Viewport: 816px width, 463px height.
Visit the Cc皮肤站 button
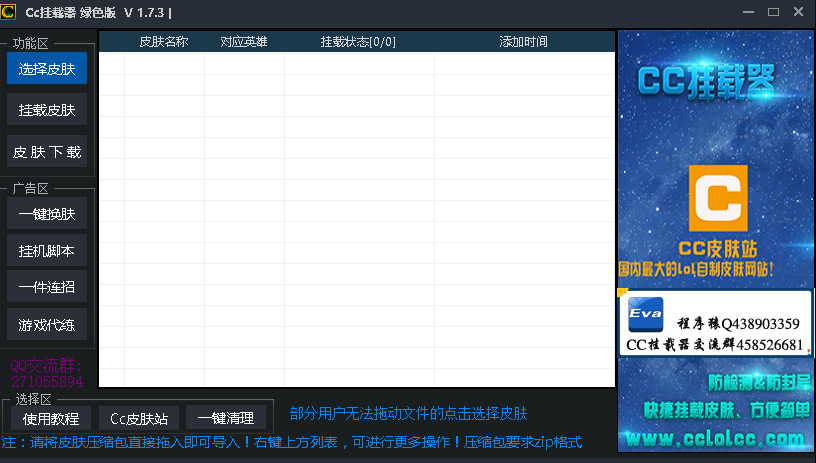[x=139, y=418]
